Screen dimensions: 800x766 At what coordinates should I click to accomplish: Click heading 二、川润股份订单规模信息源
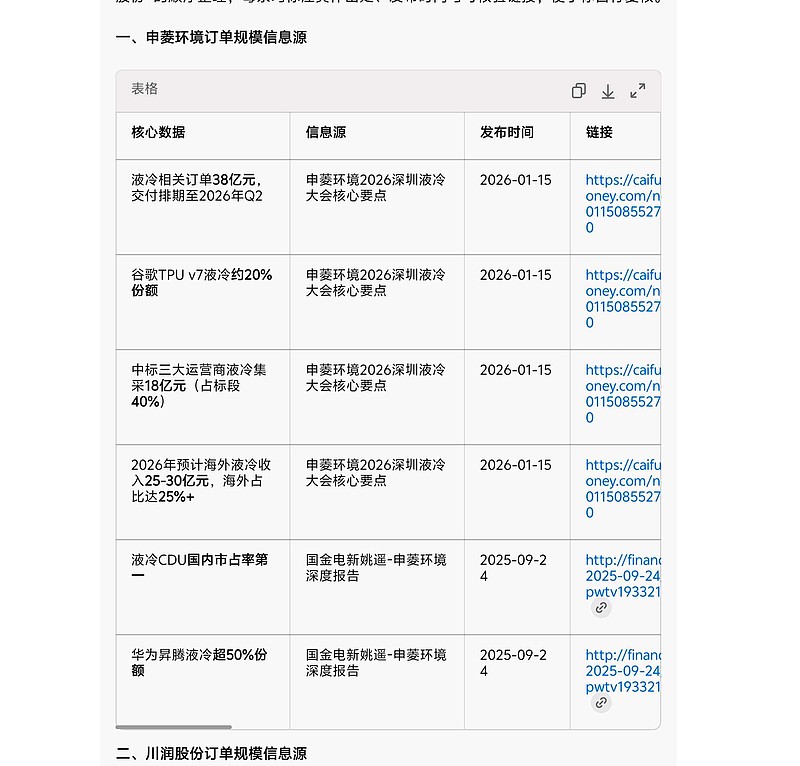(211, 753)
